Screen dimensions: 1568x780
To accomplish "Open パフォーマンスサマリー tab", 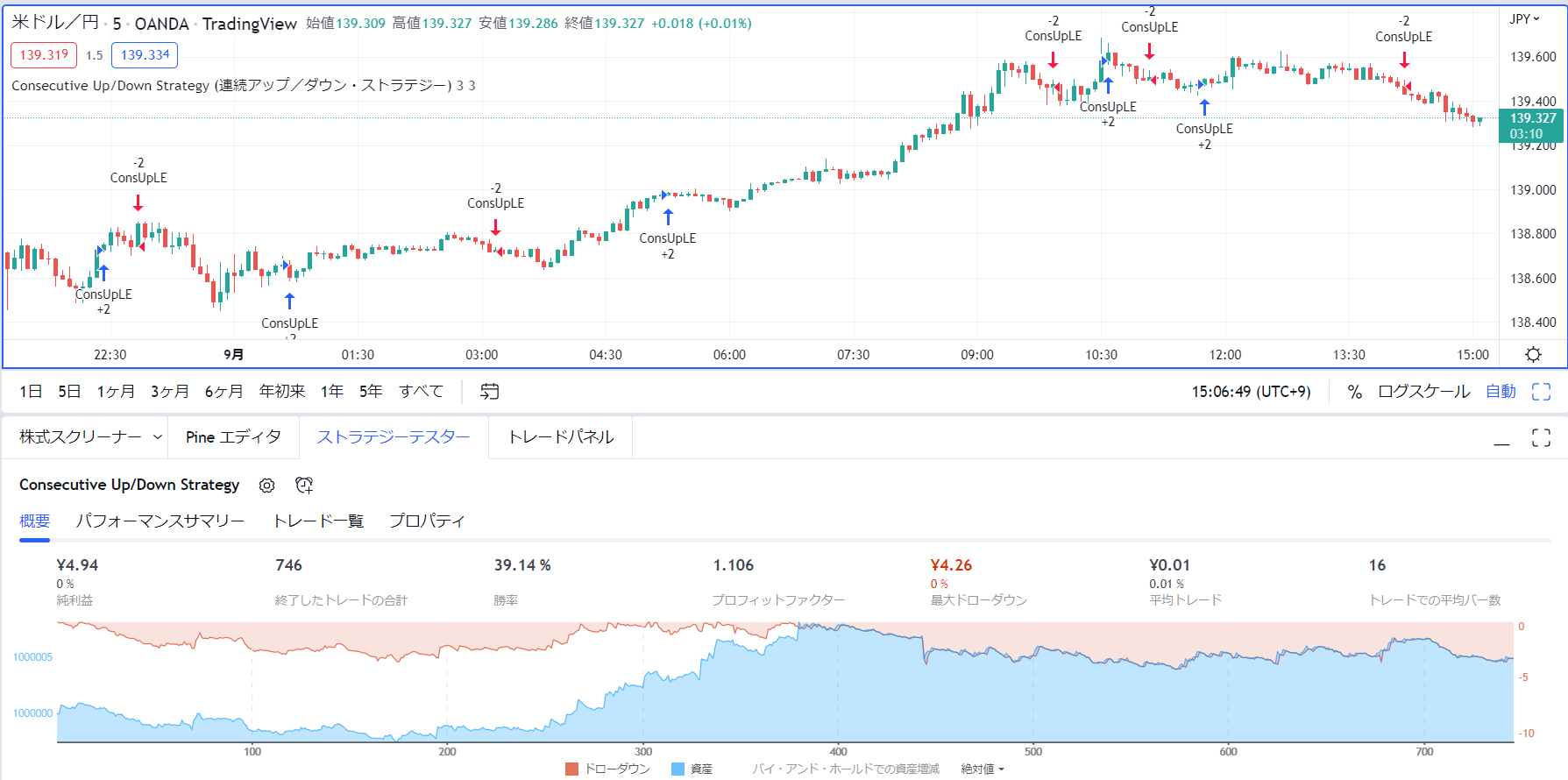I will 160,521.
